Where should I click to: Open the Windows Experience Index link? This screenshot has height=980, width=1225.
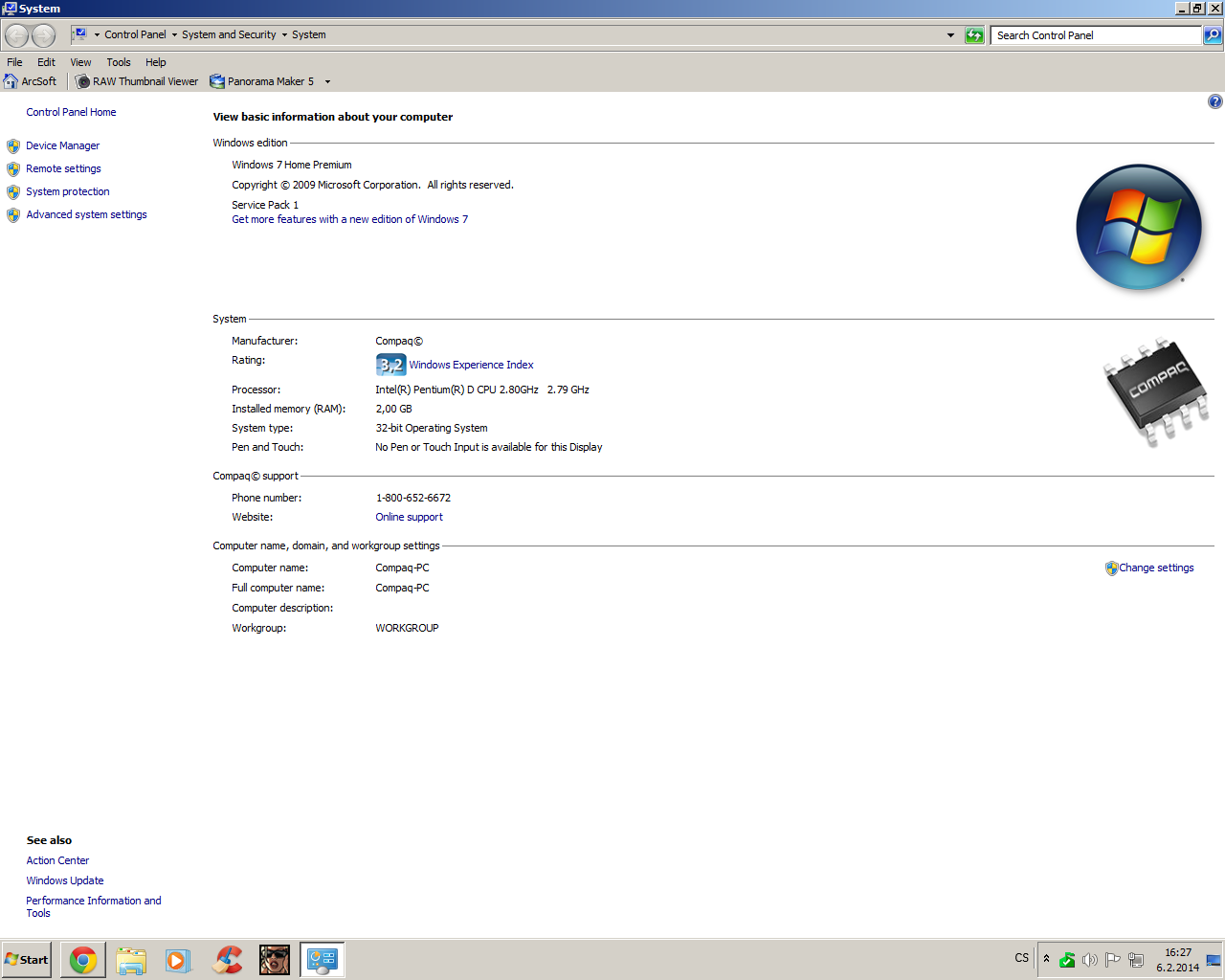coord(471,365)
